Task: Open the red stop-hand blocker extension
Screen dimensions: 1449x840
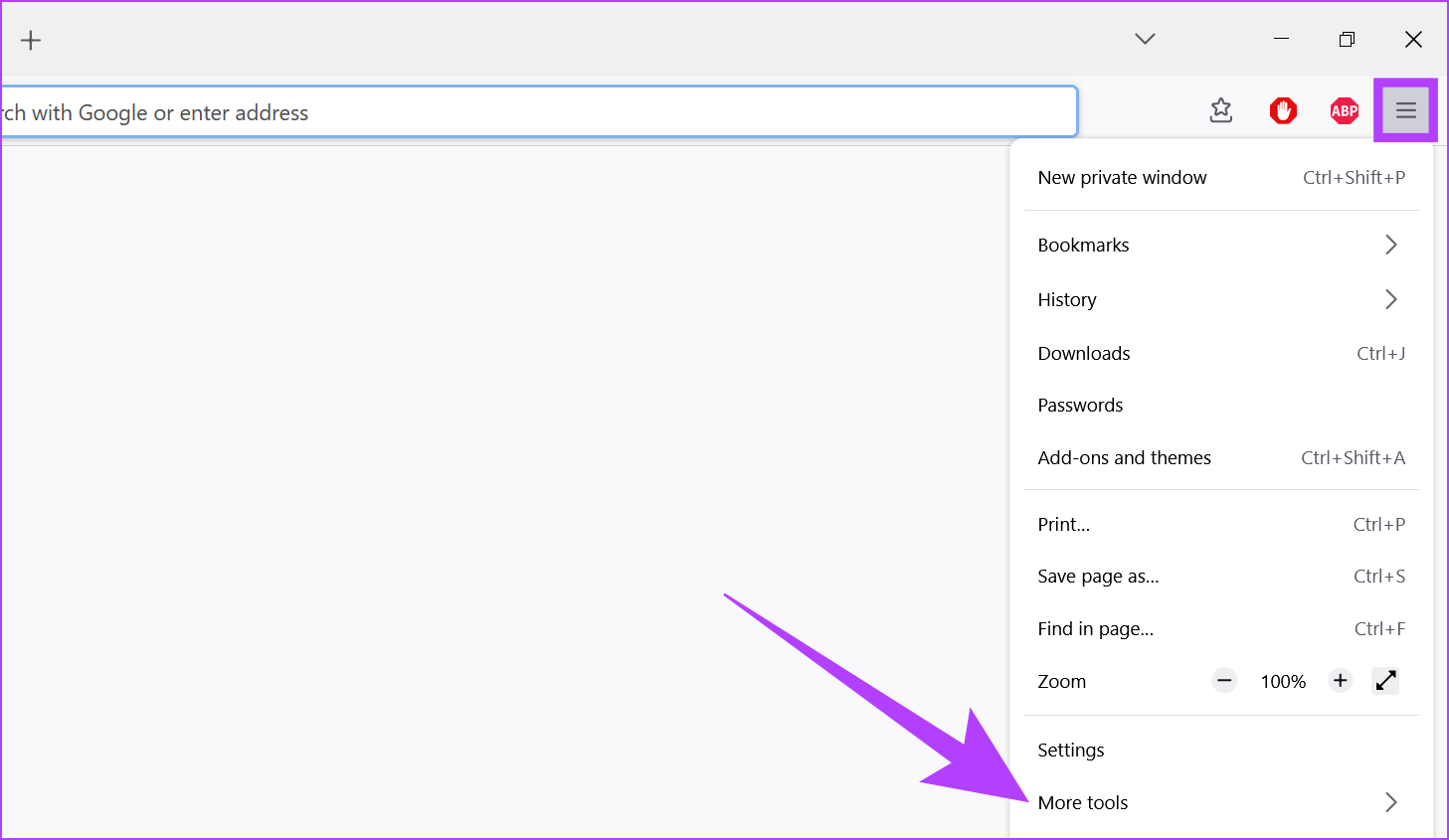Action: (1283, 110)
